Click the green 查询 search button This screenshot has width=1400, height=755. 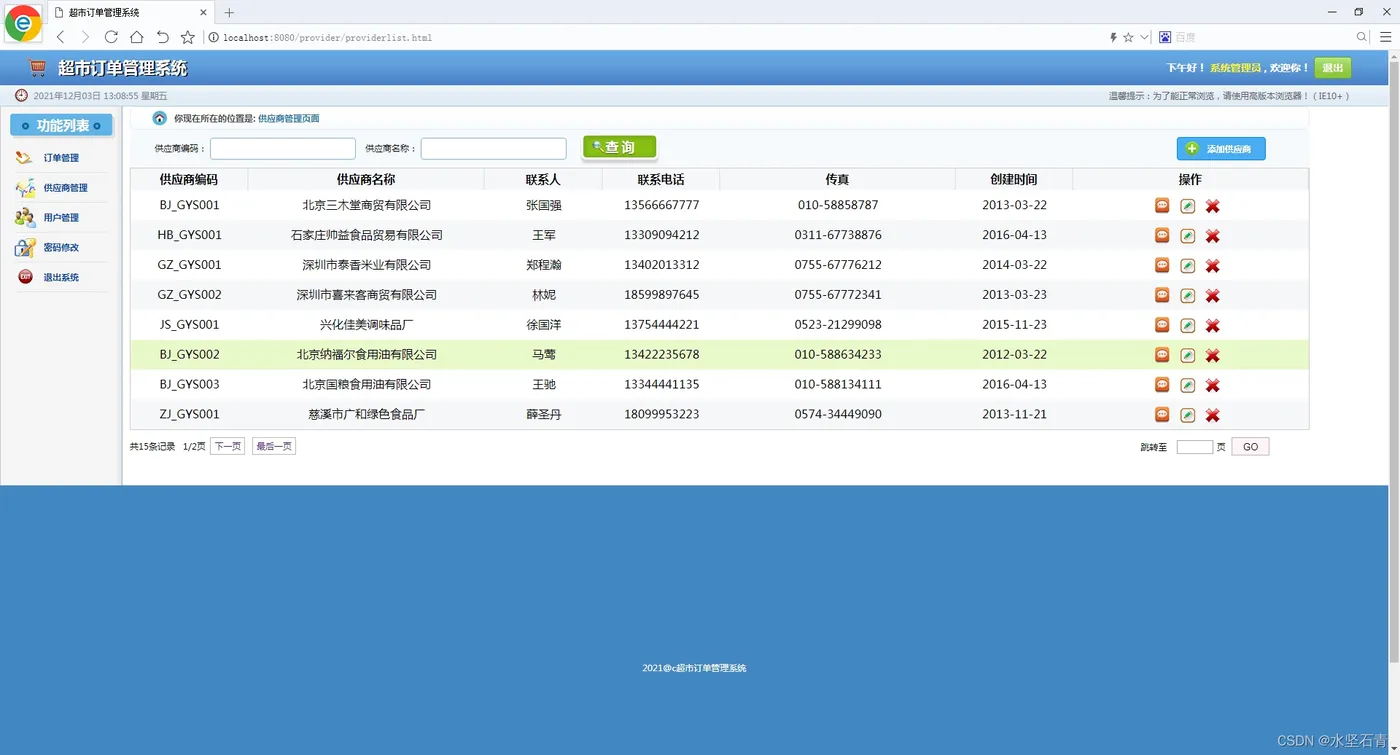click(619, 147)
